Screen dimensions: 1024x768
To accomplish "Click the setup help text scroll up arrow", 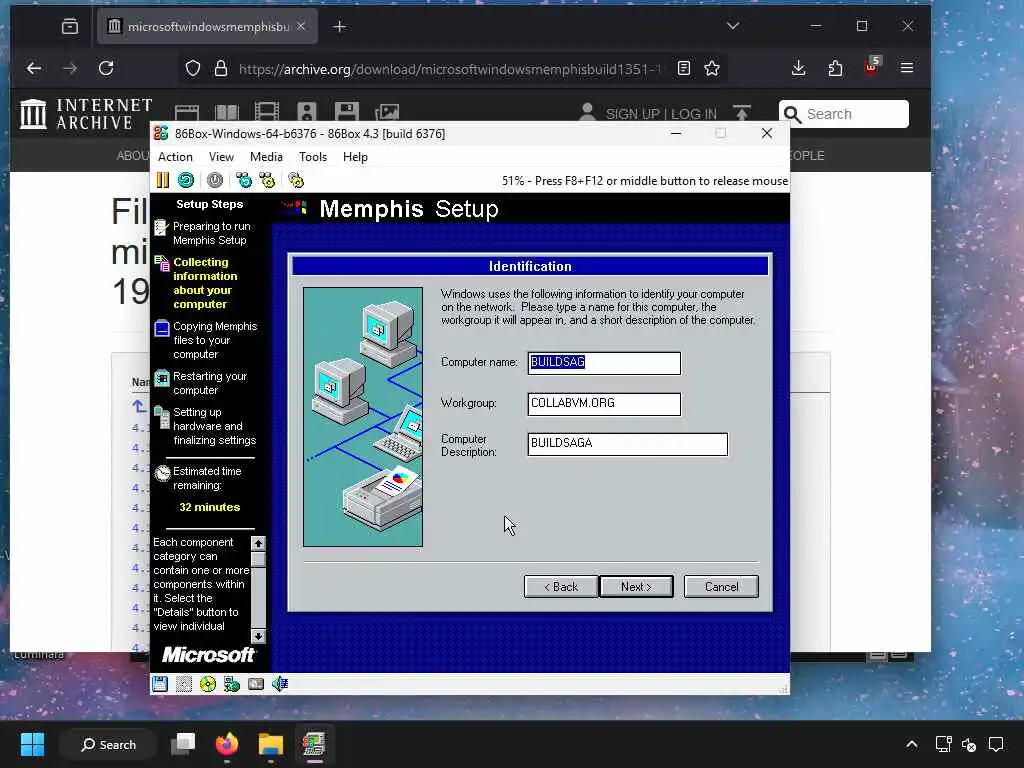I will (259, 543).
